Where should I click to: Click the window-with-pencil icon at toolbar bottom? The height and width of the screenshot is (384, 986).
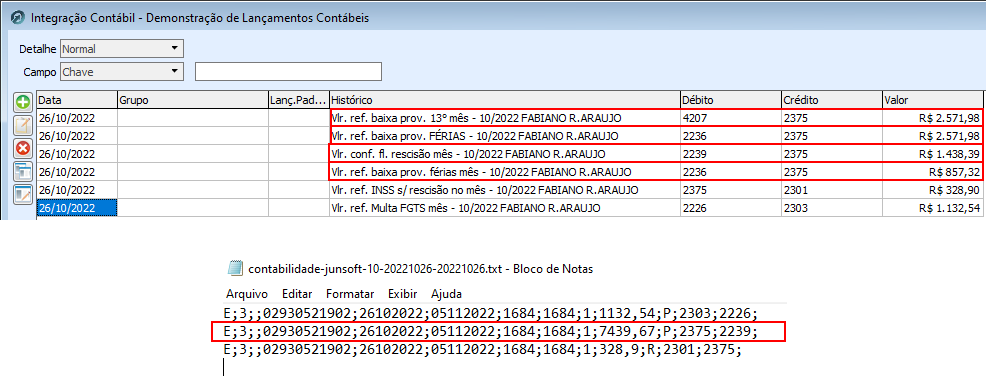point(23,194)
